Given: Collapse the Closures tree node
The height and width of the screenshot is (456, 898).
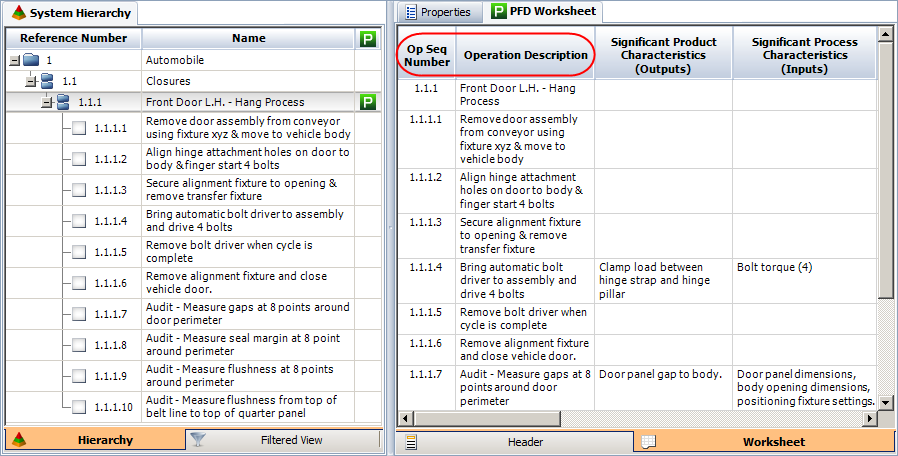Looking at the screenshot, I should 30,81.
